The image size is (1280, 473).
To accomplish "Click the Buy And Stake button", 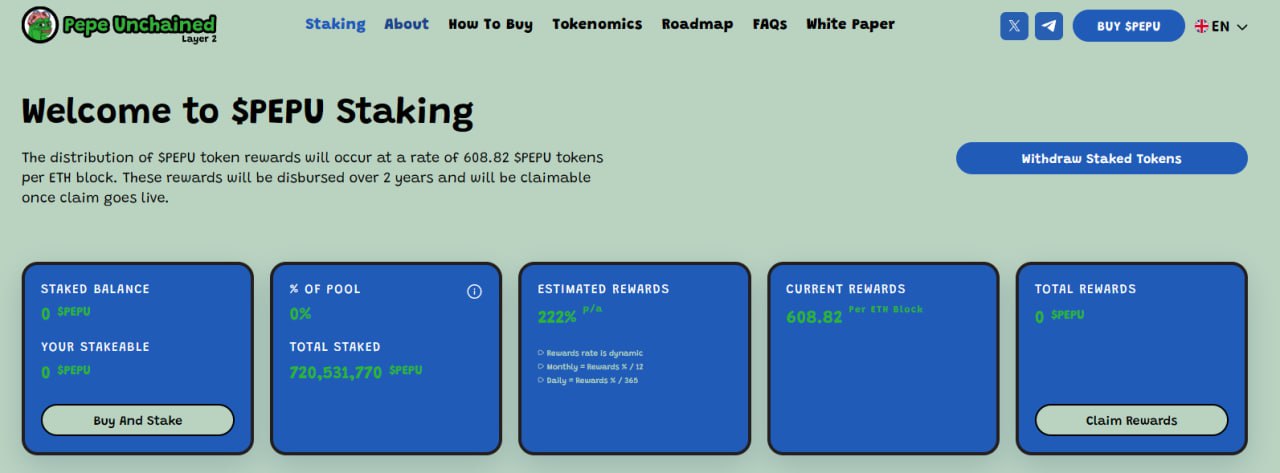I will (x=138, y=420).
